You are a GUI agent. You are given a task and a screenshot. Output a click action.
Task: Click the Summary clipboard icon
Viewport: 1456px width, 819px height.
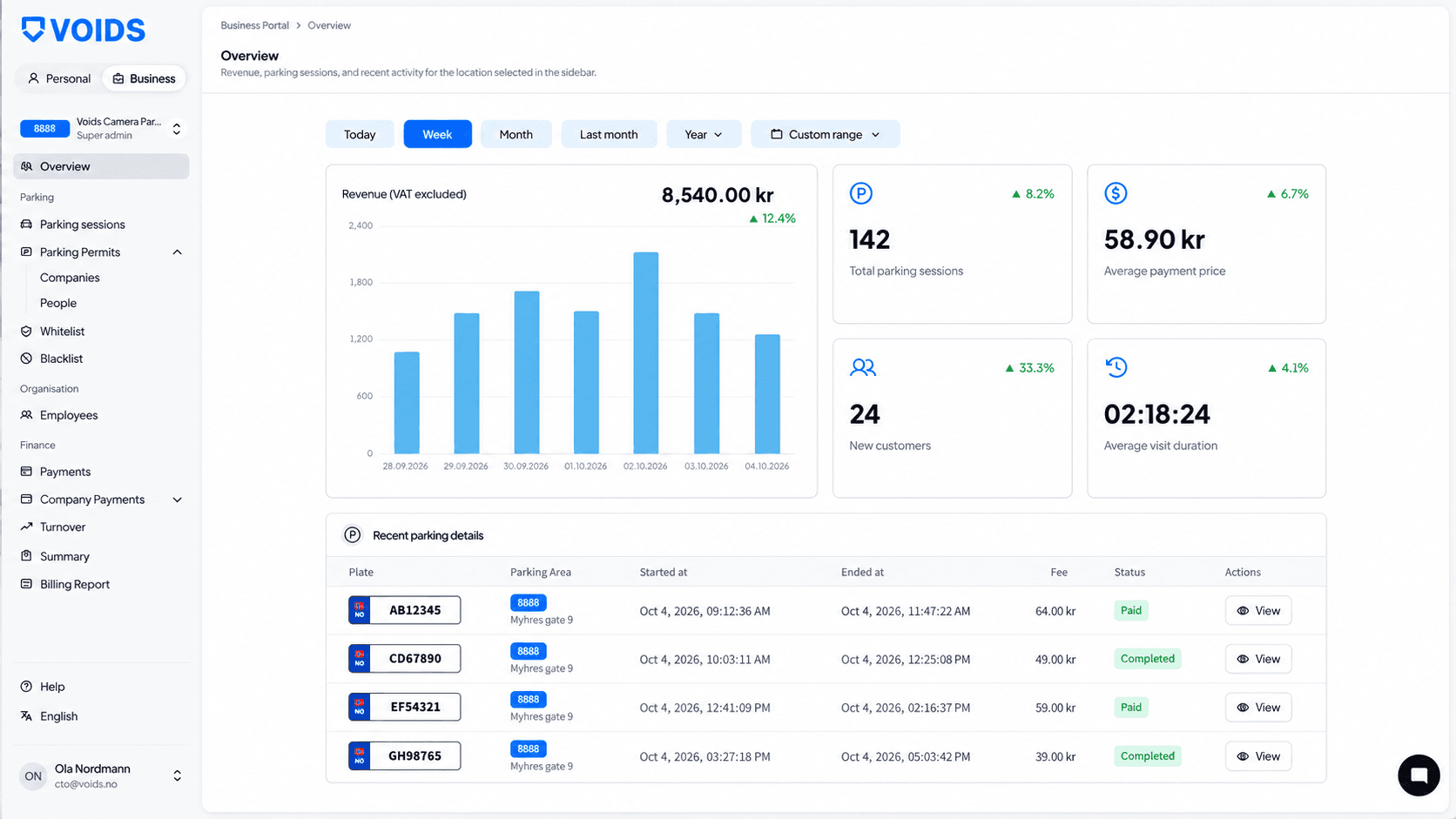[26, 556]
